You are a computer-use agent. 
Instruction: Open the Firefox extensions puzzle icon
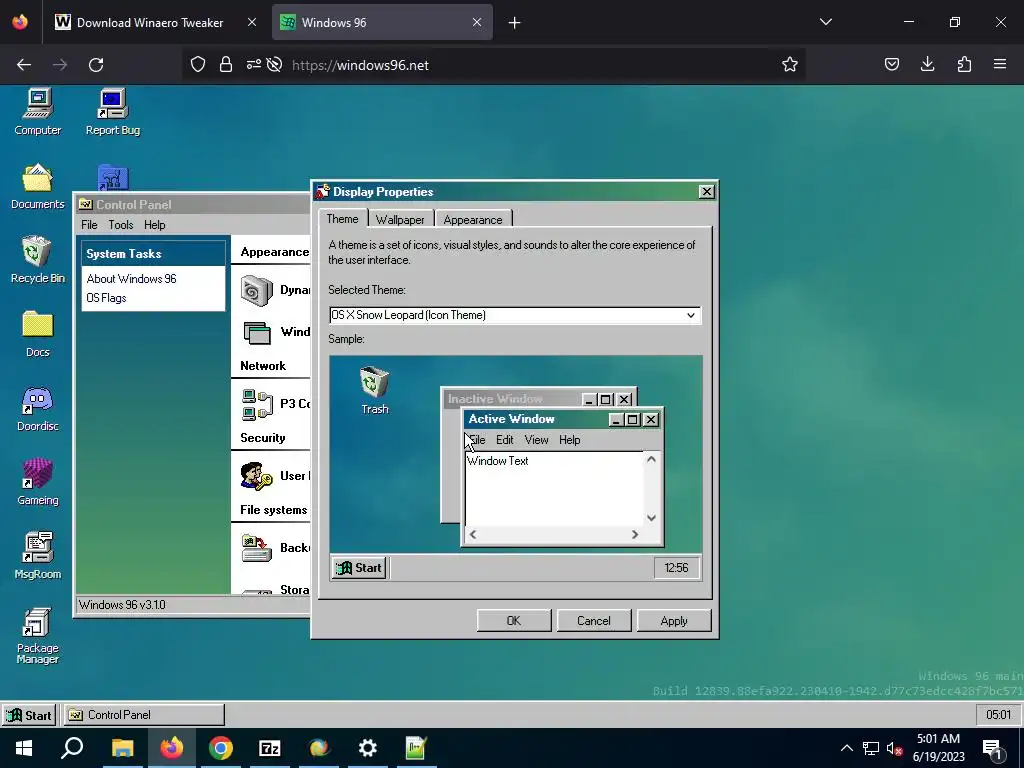(964, 64)
